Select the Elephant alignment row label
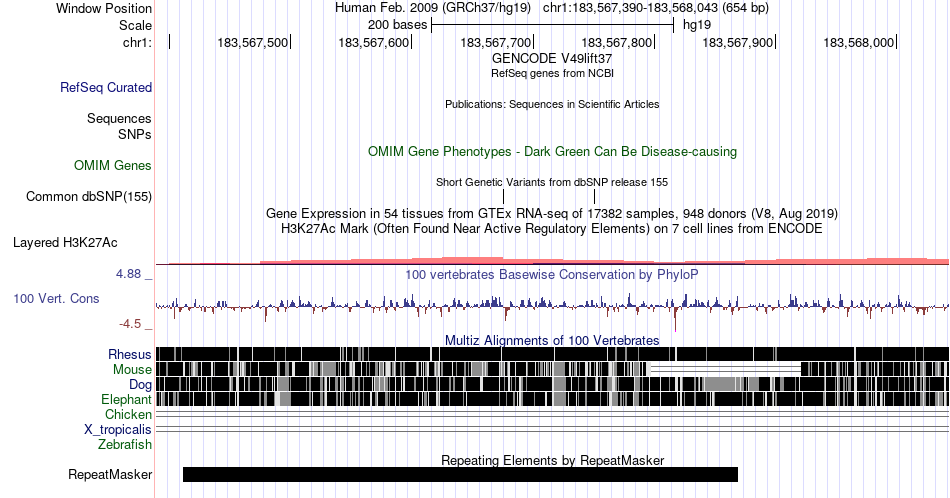The image size is (950, 498). pyautogui.click(x=126, y=399)
